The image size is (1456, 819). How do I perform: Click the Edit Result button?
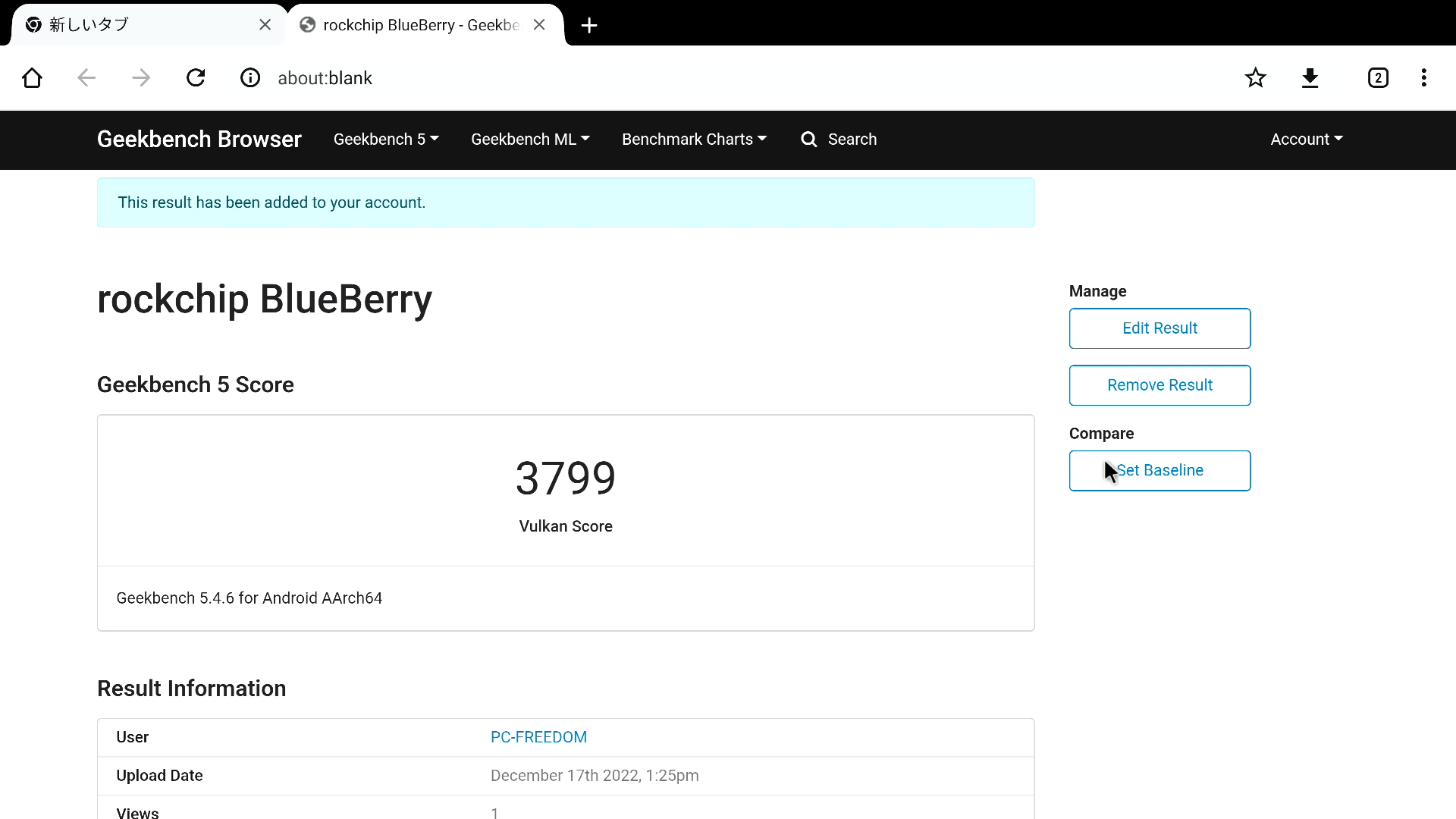pos(1159,328)
